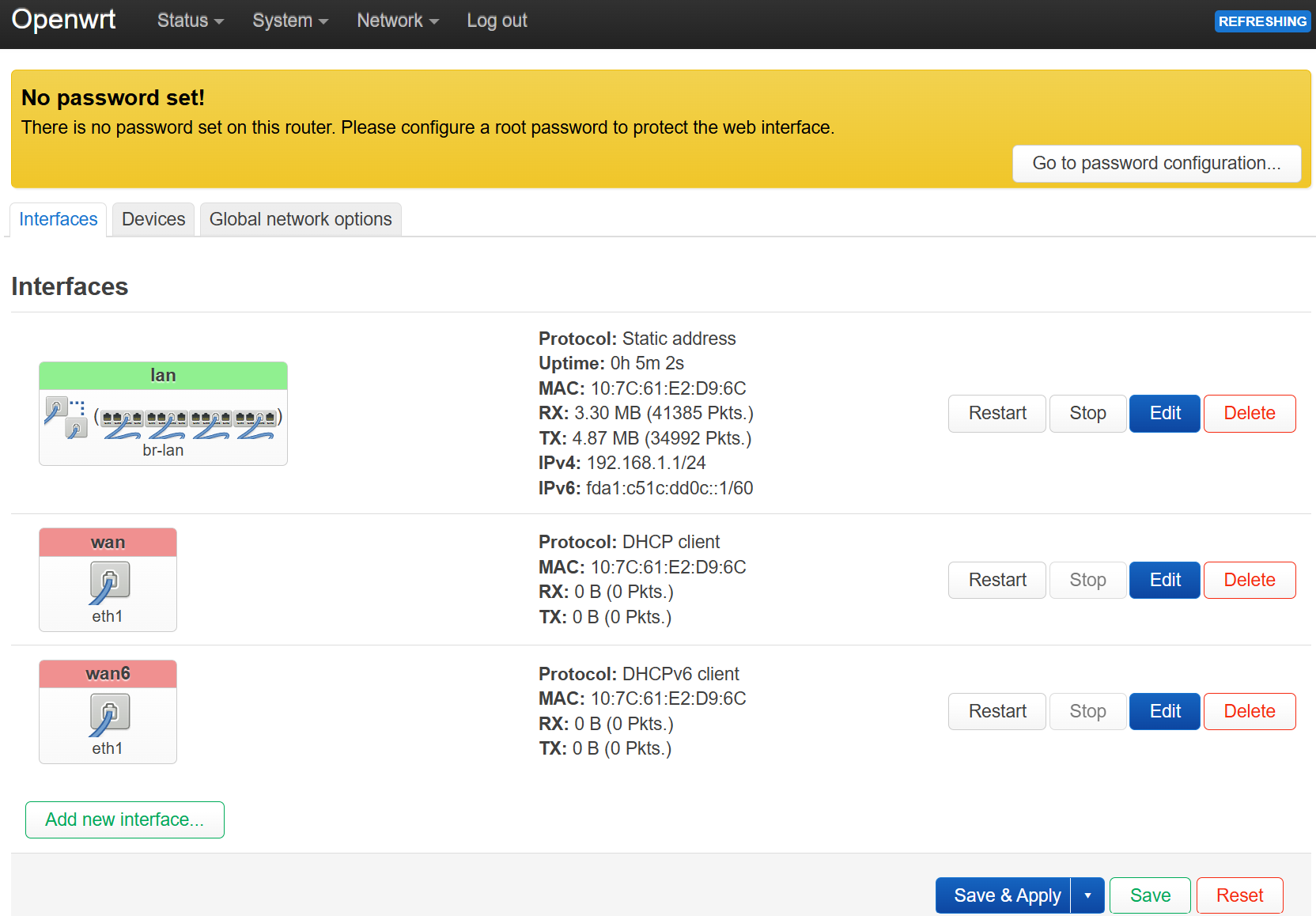Open the Network dropdown menu
Viewport: 1316px width, 916px height.
tap(397, 21)
